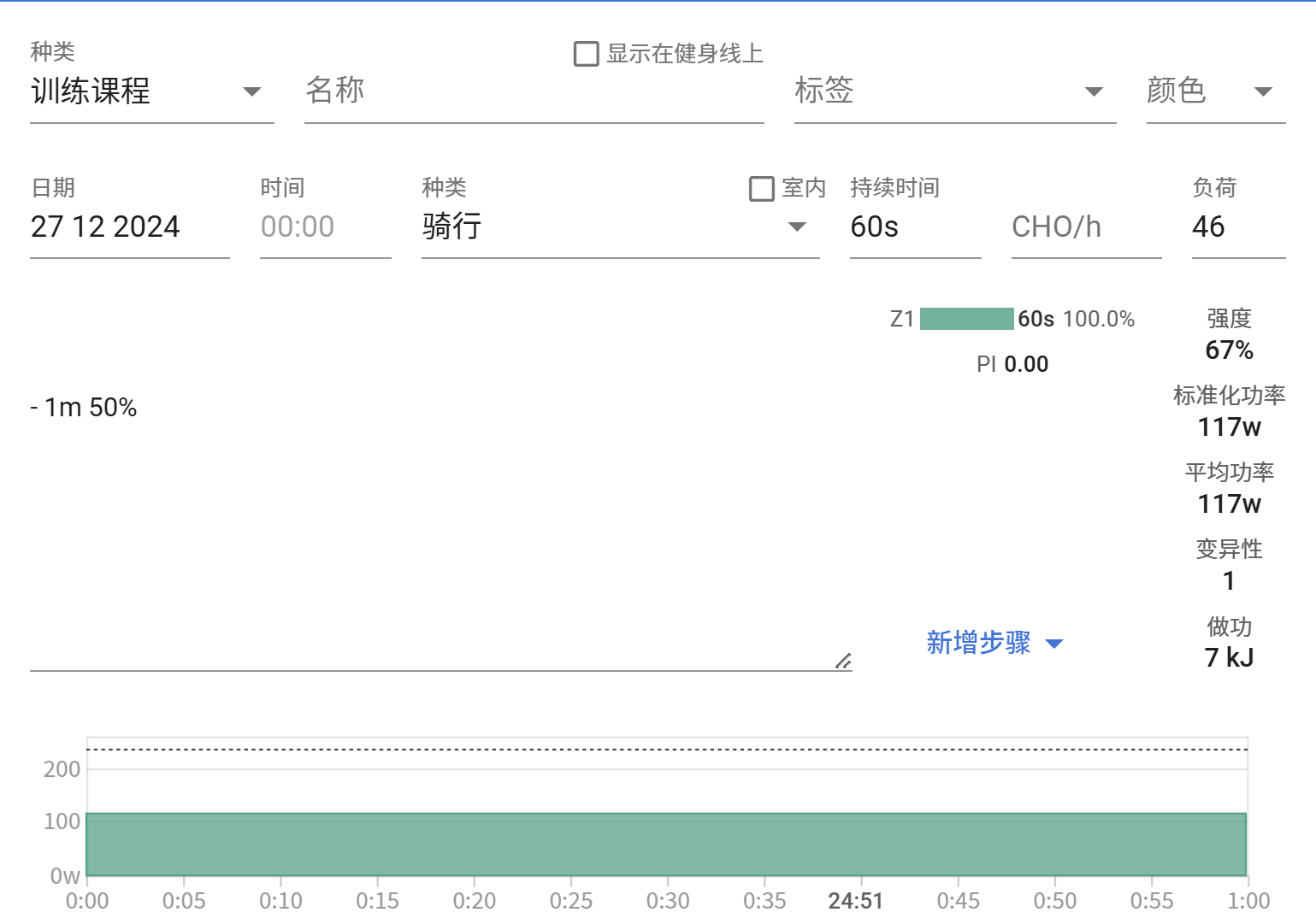1316x918 pixels.
Task: Click the 时间 field showing 00:00
Action: tap(324, 227)
